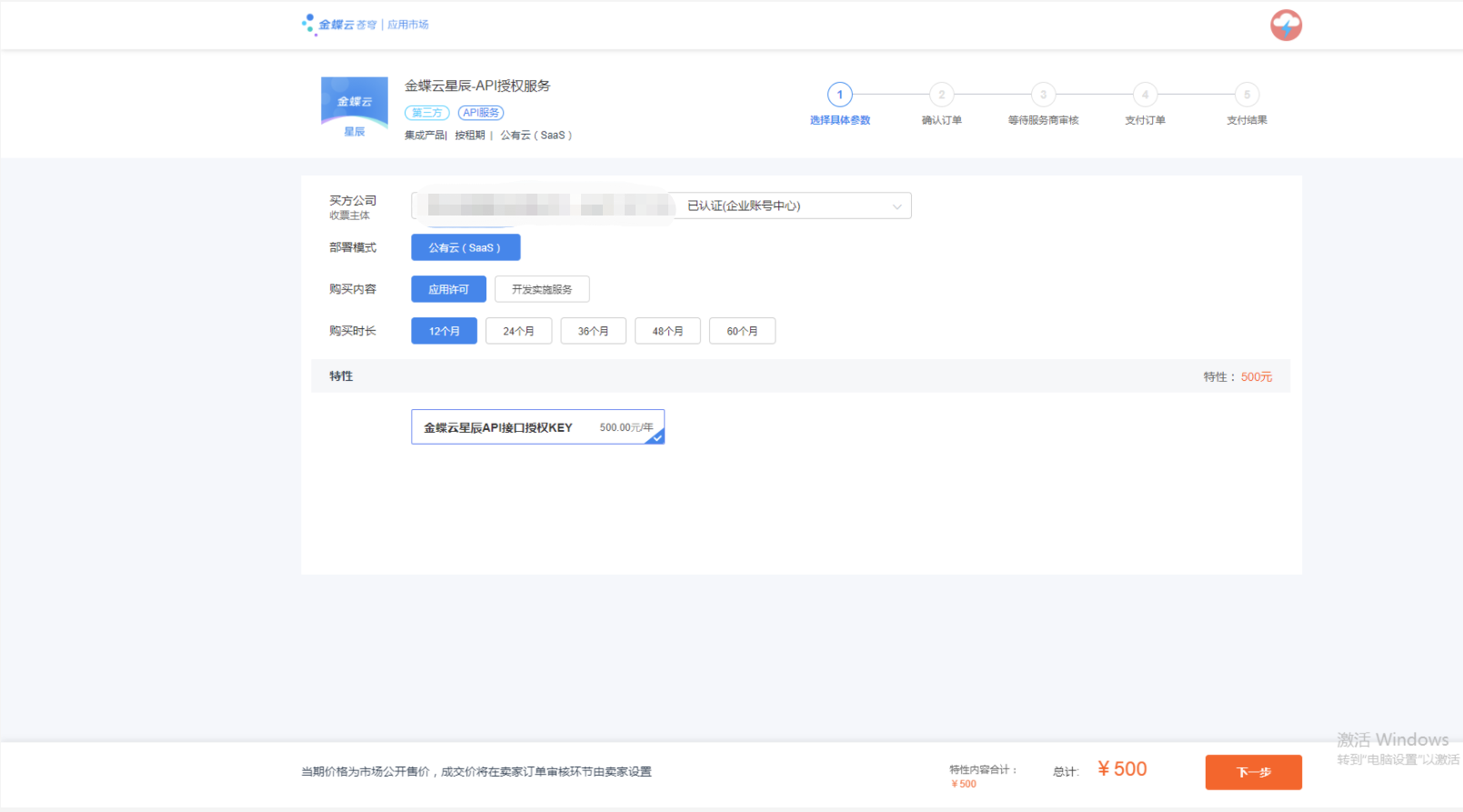The width and height of the screenshot is (1463, 812).
Task: Choose 36个月 purchase duration
Action: click(593, 331)
